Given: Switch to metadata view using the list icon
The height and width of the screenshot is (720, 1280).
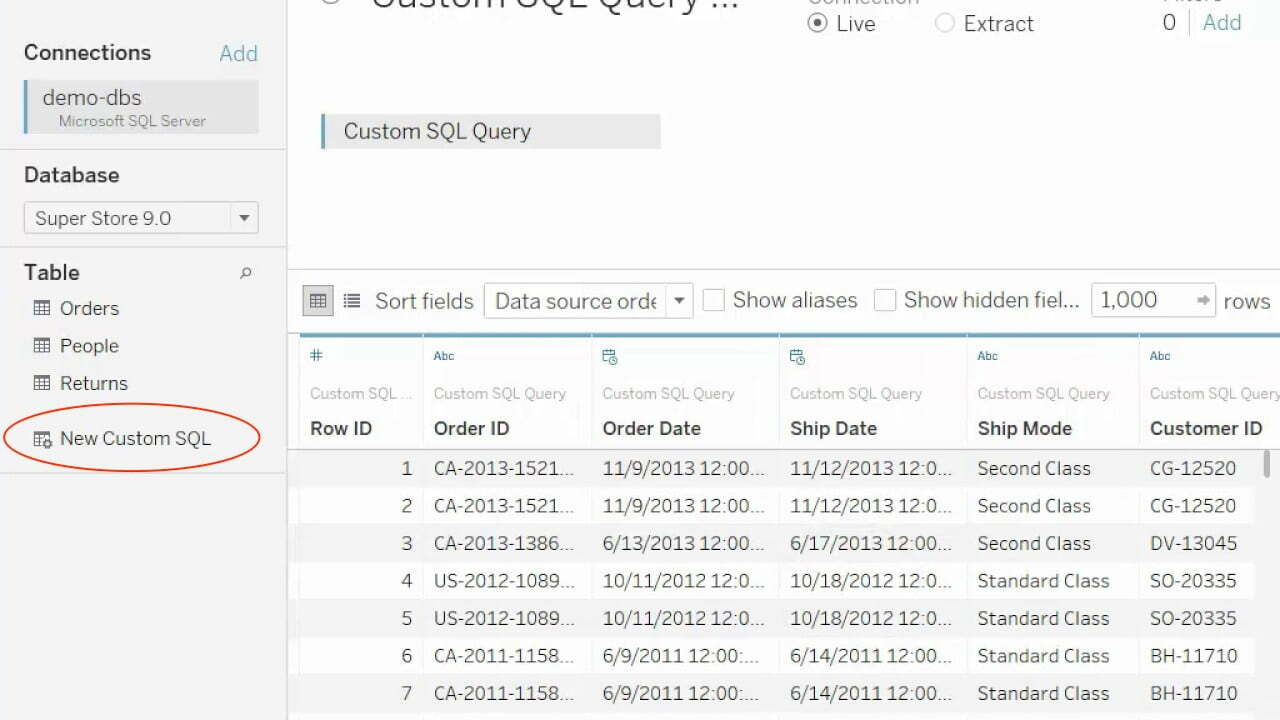Looking at the screenshot, I should (x=351, y=300).
